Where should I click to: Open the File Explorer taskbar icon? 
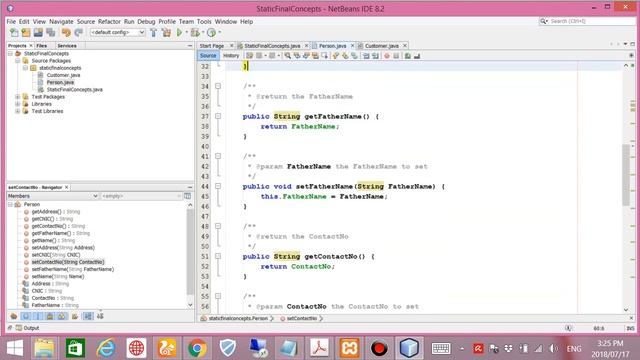44,348
